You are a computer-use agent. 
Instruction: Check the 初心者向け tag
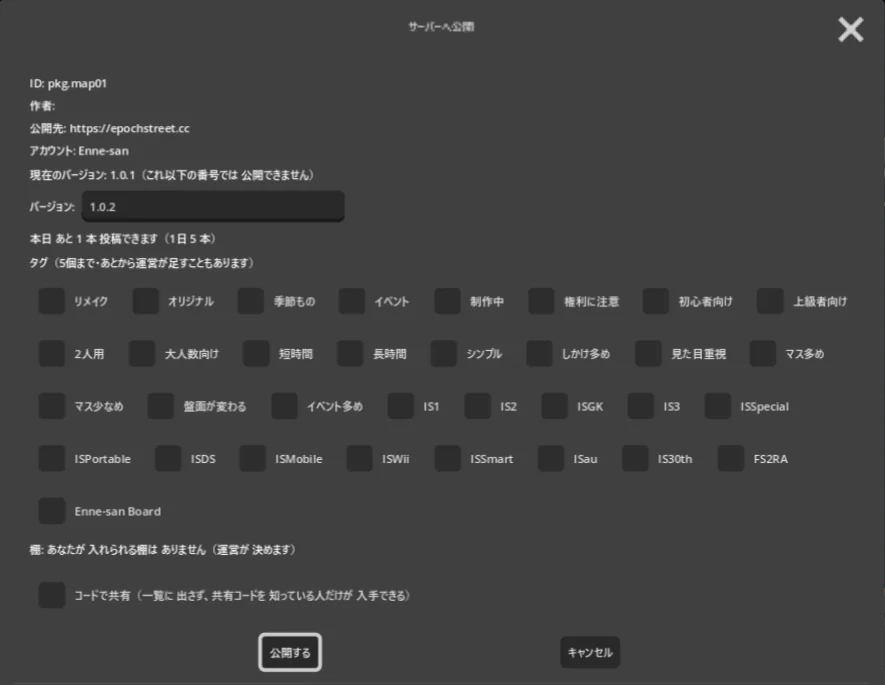click(x=656, y=301)
